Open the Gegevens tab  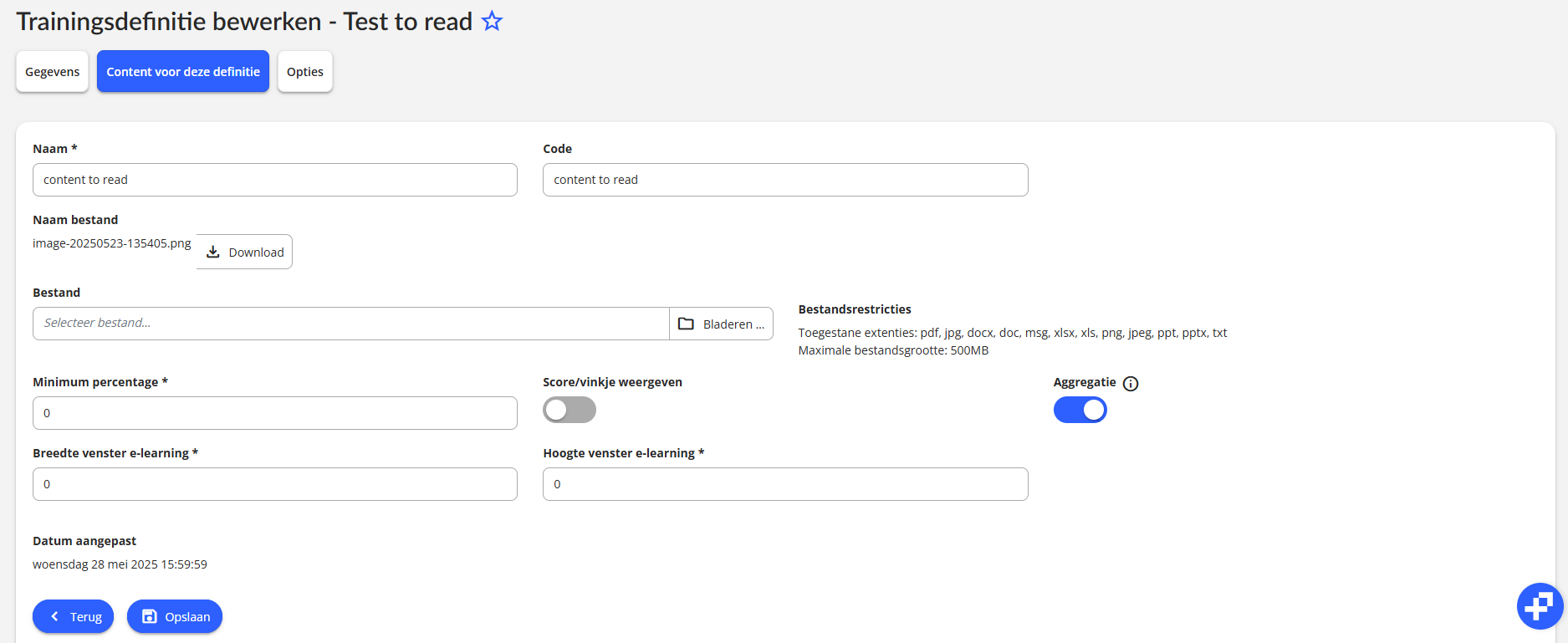coord(52,72)
